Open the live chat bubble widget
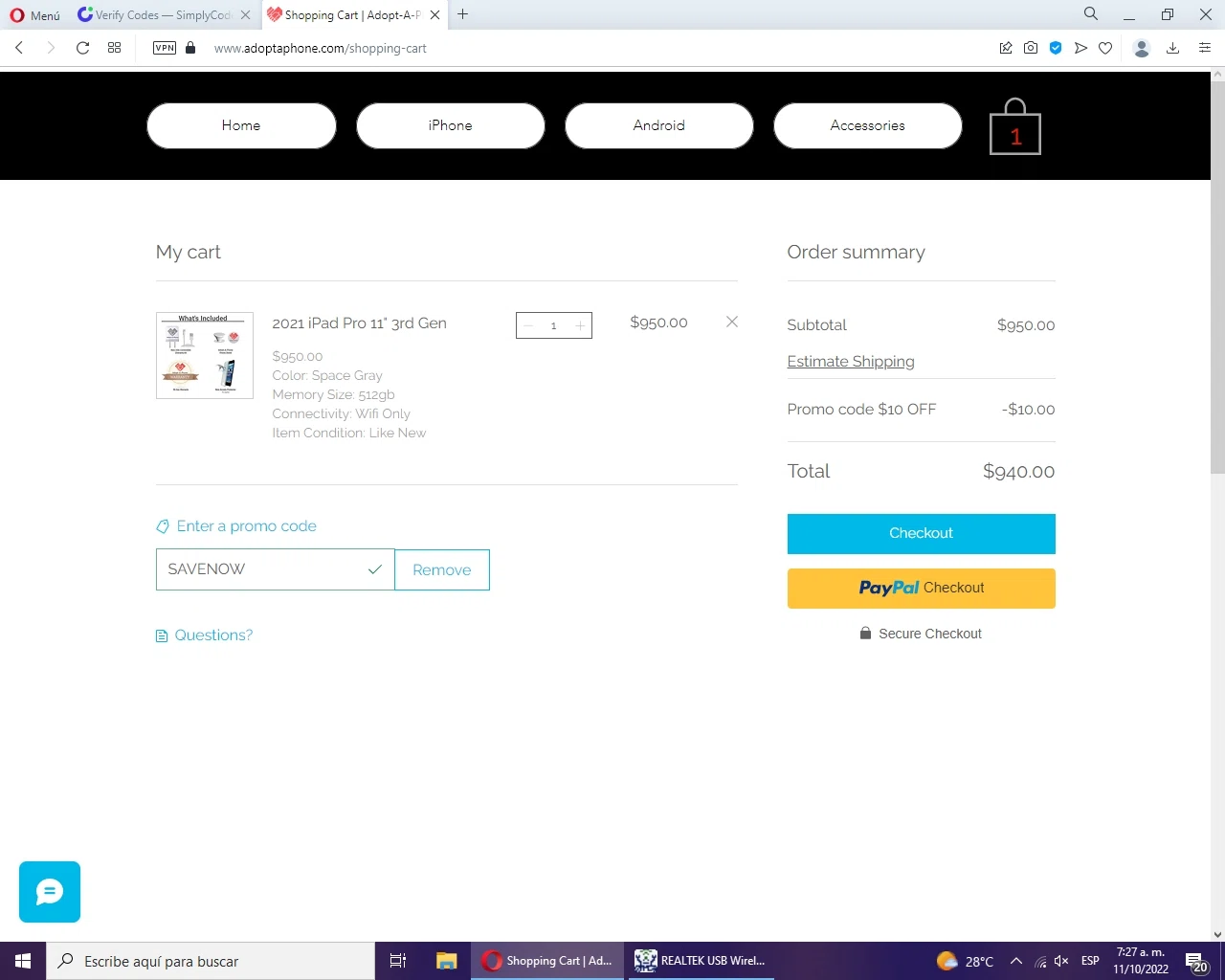The height and width of the screenshot is (980, 1225). pyautogui.click(x=50, y=892)
